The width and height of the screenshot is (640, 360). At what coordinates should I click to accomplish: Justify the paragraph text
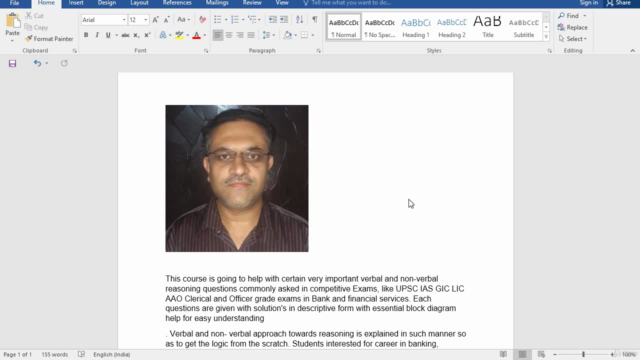[x=251, y=35]
